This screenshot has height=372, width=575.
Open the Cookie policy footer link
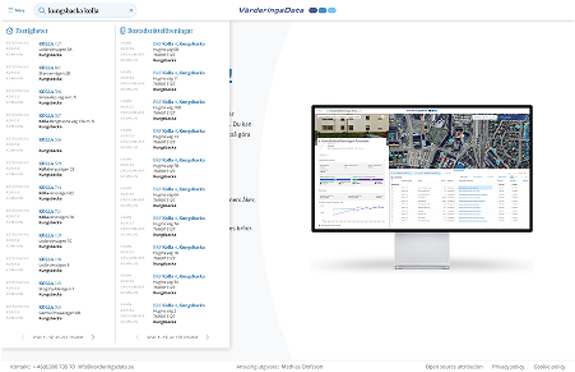549,366
